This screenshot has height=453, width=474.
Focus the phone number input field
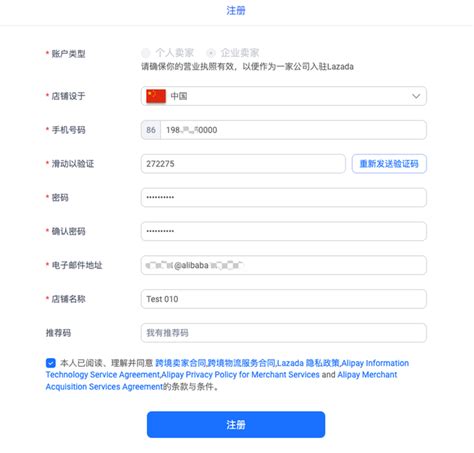pos(293,130)
